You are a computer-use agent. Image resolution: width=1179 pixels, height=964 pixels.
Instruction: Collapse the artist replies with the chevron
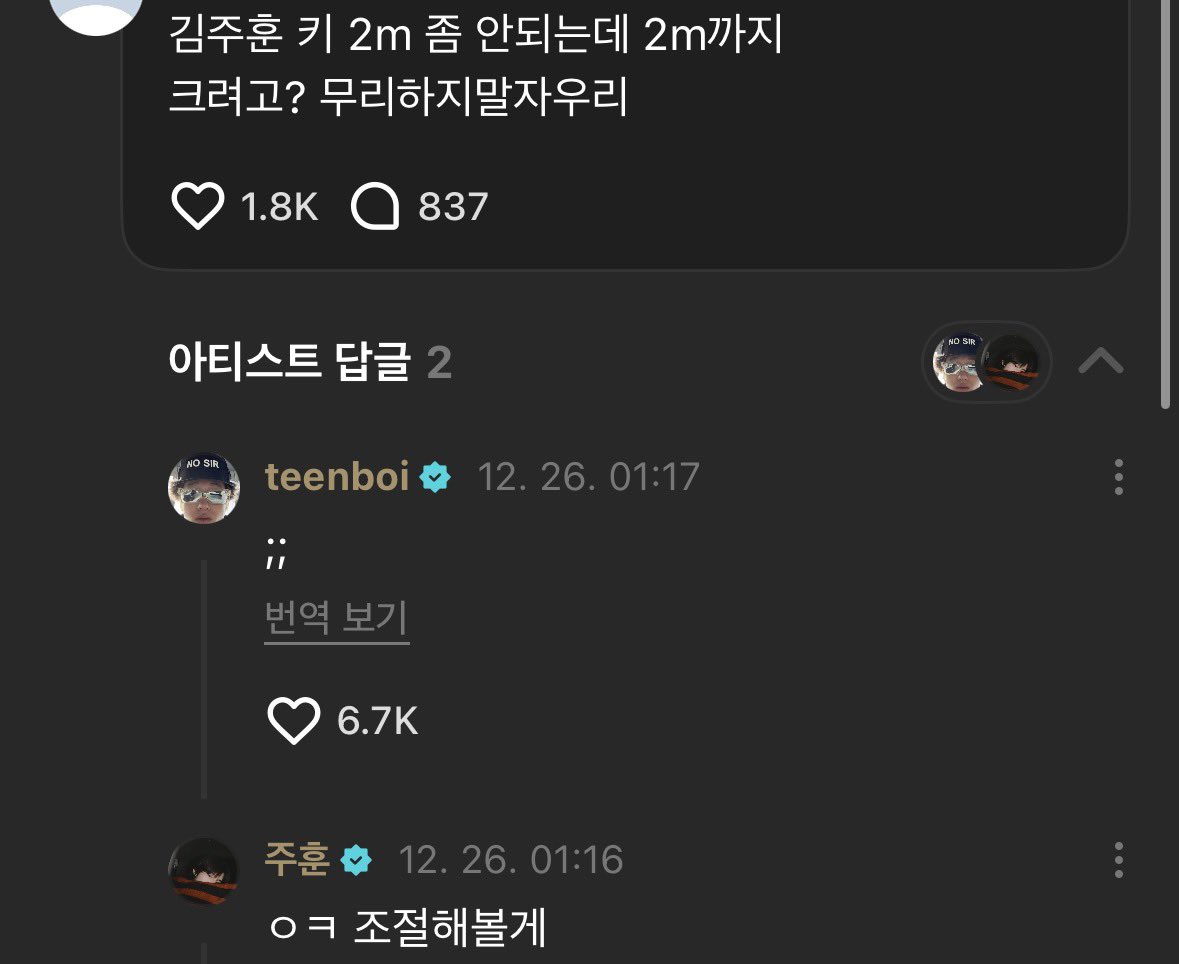[1101, 360]
